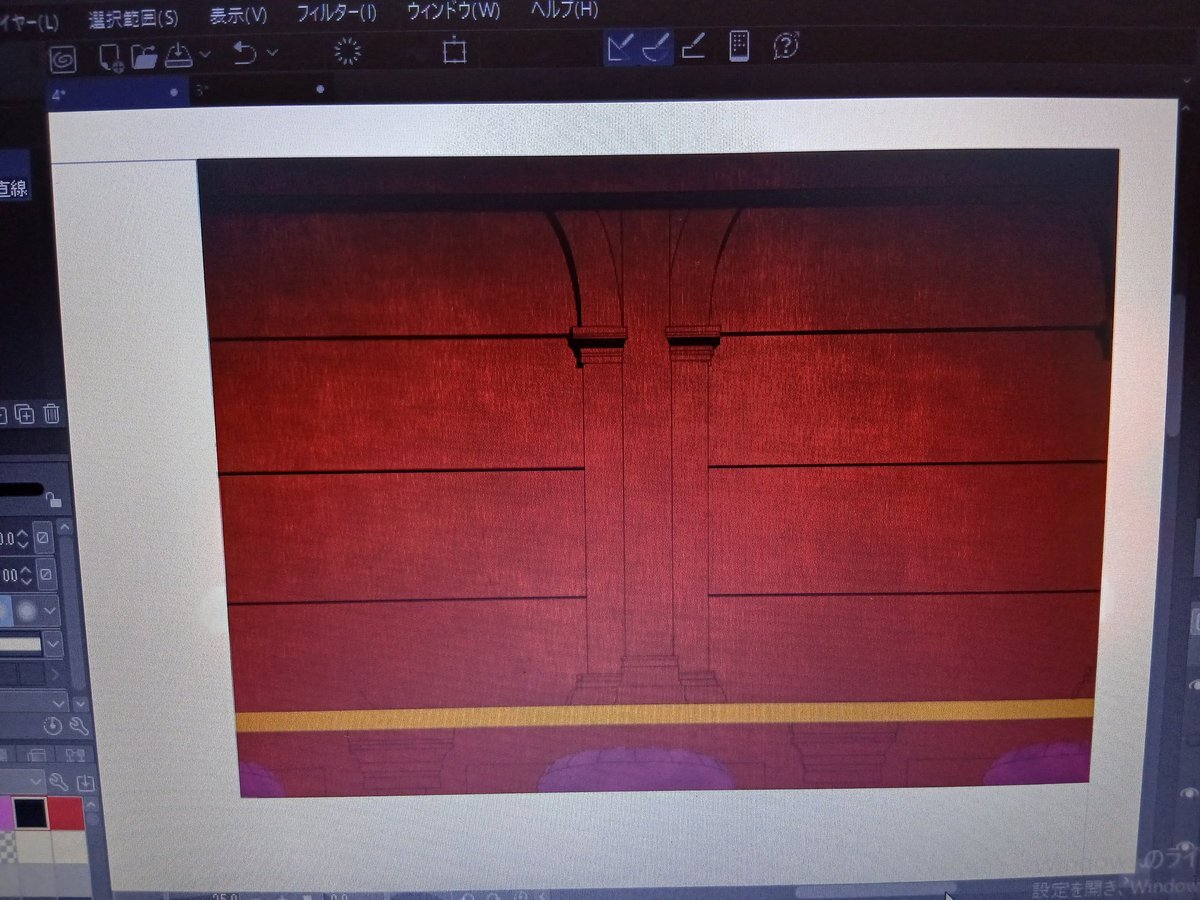The width and height of the screenshot is (1200, 900).
Task: Open the フィルター(I) menu
Action: tap(337, 13)
